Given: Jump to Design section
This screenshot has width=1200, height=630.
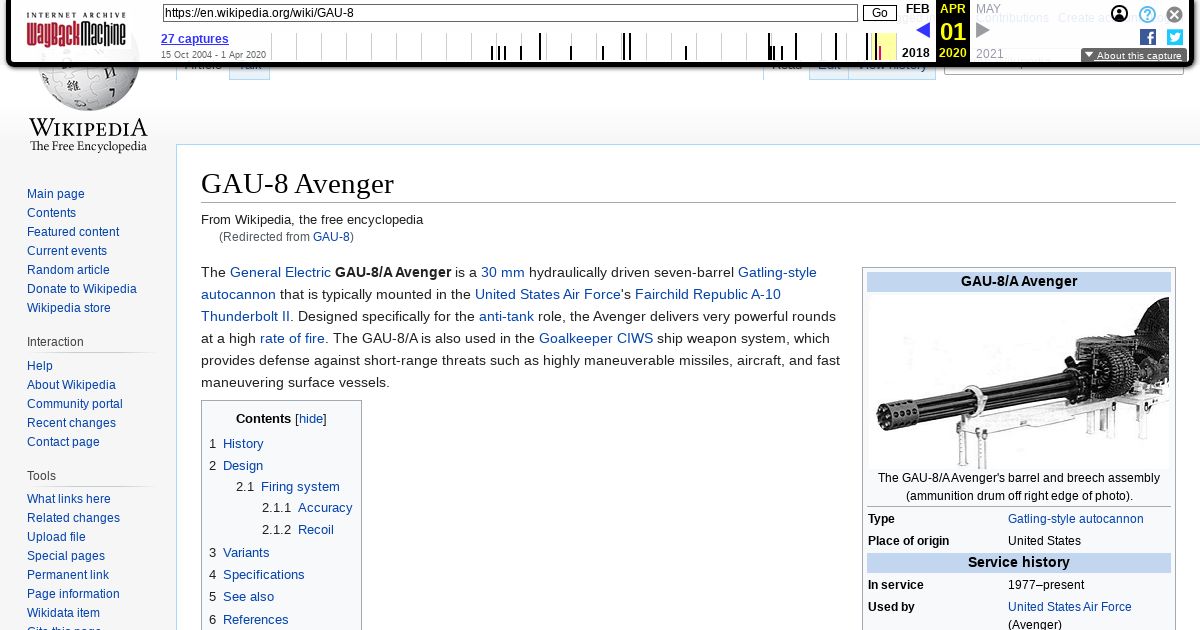Looking at the screenshot, I should (243, 466).
